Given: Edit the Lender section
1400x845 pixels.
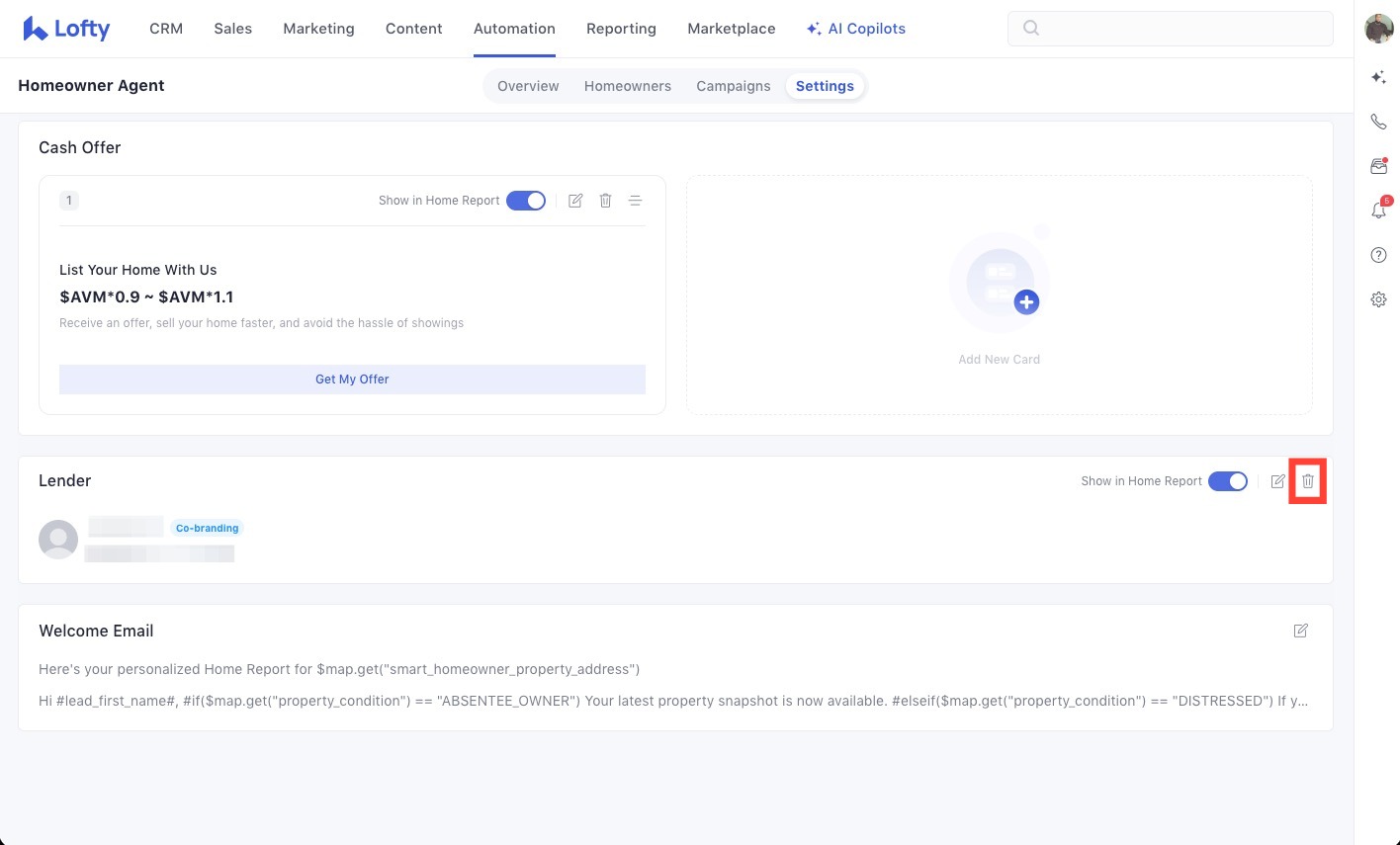Looking at the screenshot, I should coord(1278,481).
